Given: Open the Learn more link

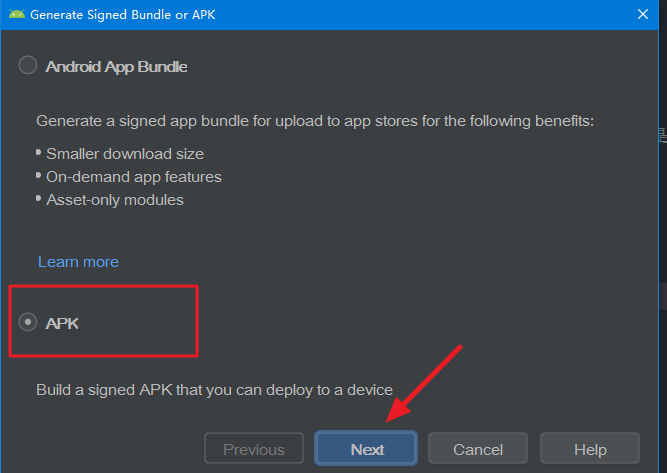Looking at the screenshot, I should pos(78,262).
